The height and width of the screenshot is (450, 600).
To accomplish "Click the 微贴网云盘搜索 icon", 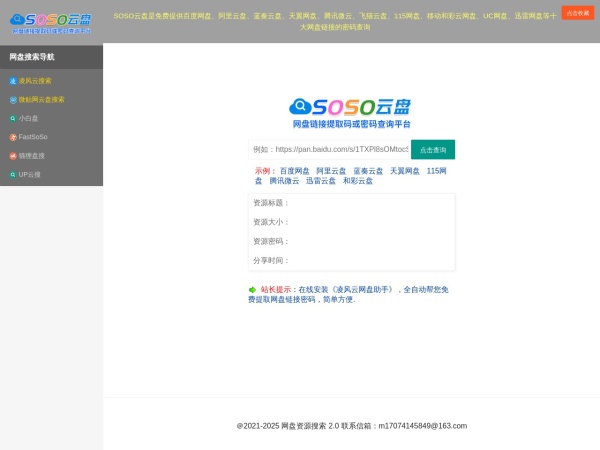I will click(x=13, y=99).
